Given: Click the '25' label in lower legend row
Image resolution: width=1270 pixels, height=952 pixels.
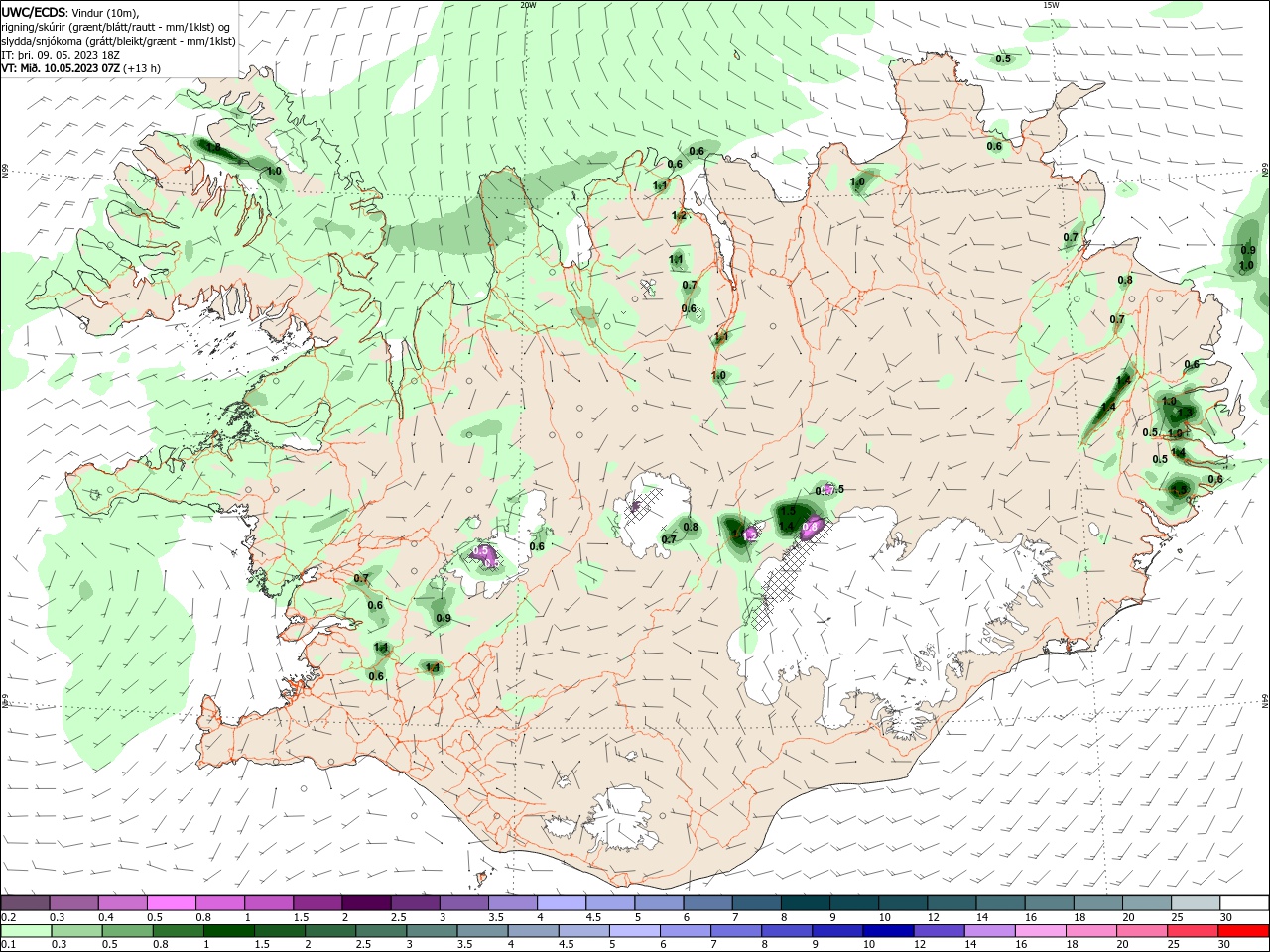Looking at the screenshot, I should coord(1176,945).
